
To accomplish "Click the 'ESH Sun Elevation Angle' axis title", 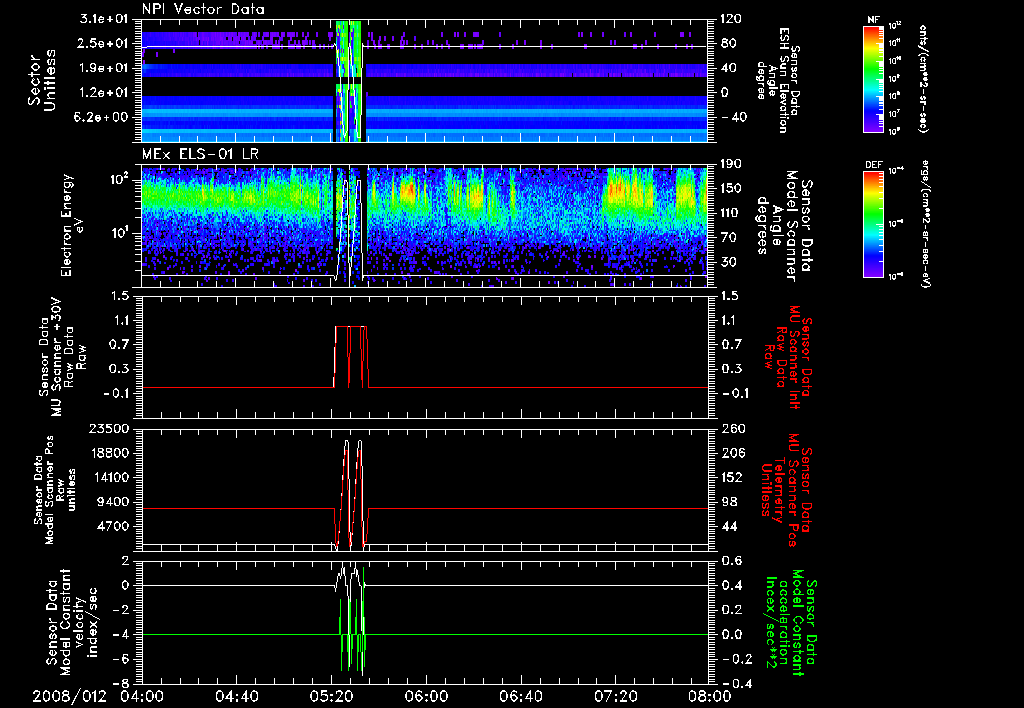I will 778,80.
